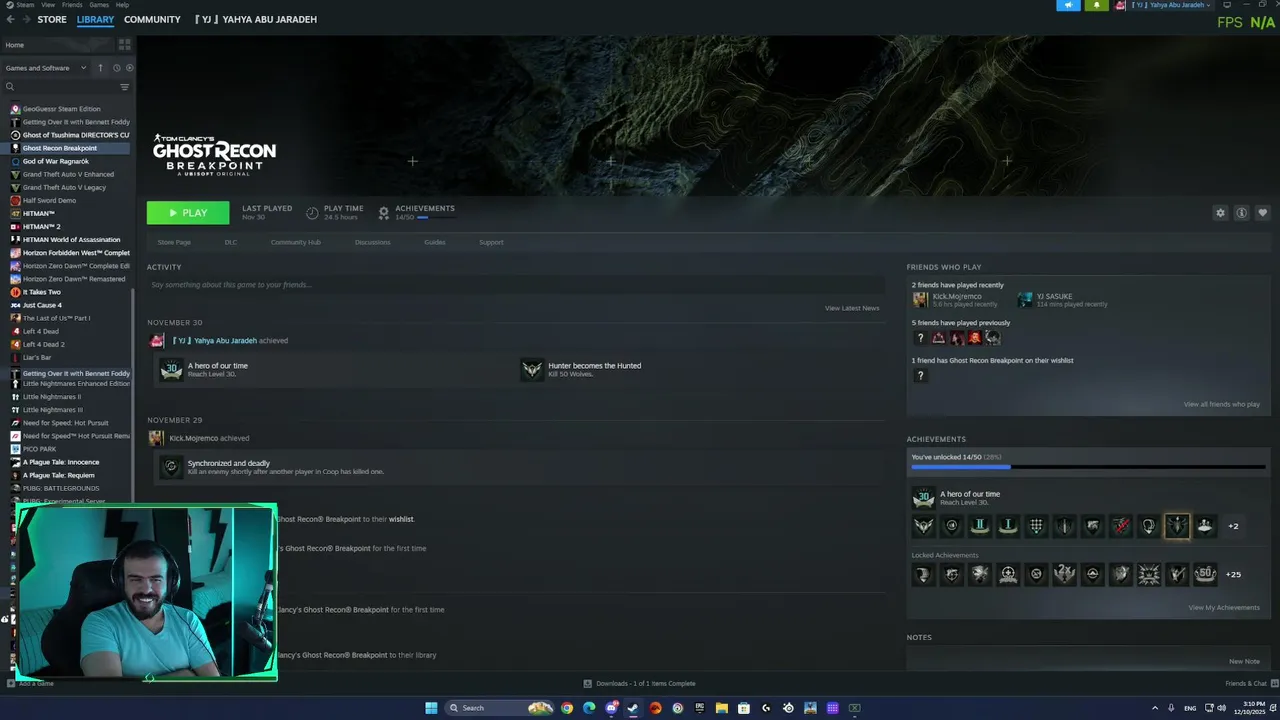Select GeoGuessr Steam Edition in library
The image size is (1280, 720).
click(x=61, y=109)
